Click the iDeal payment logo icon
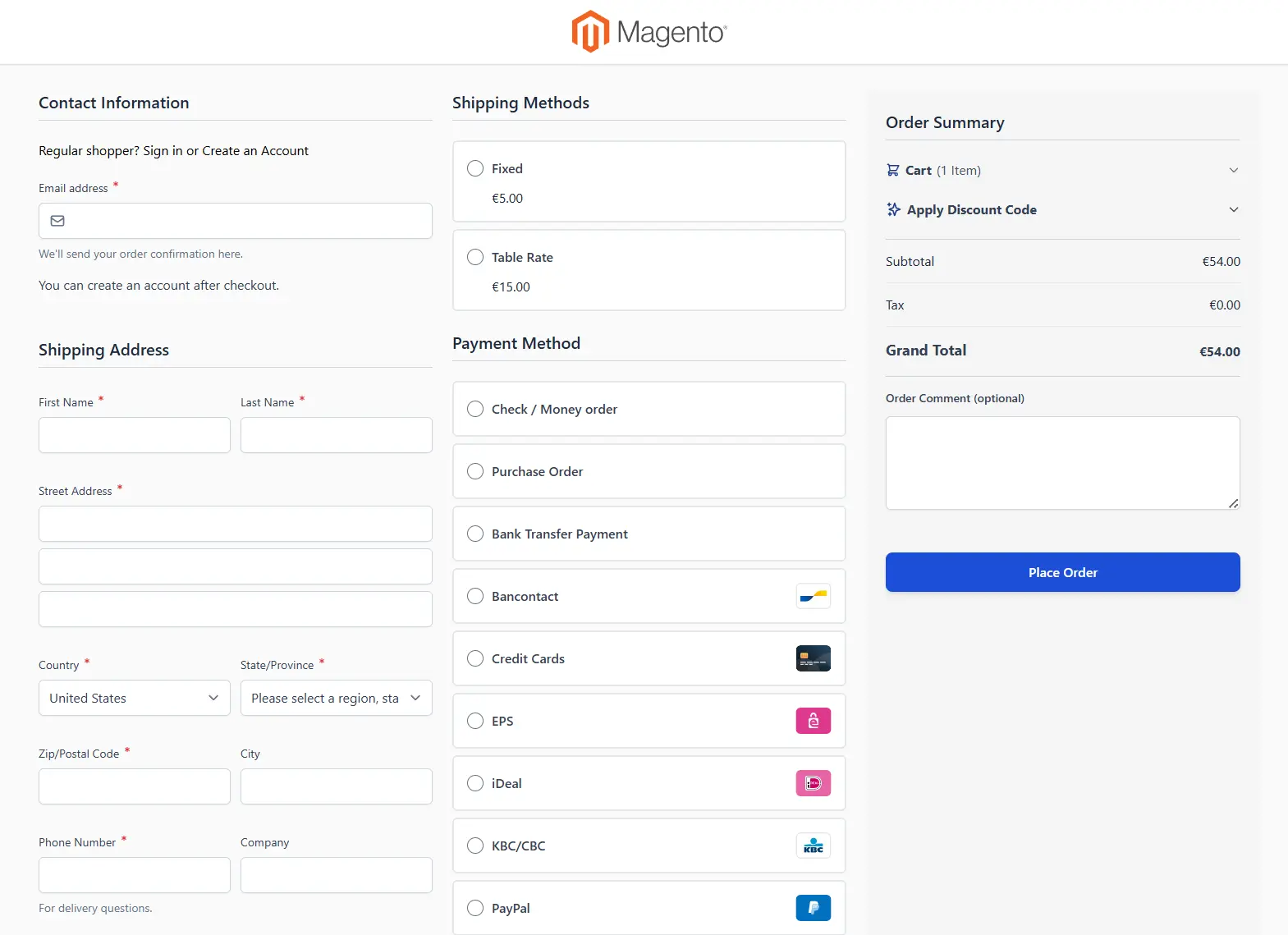1288x935 pixels. [813, 783]
